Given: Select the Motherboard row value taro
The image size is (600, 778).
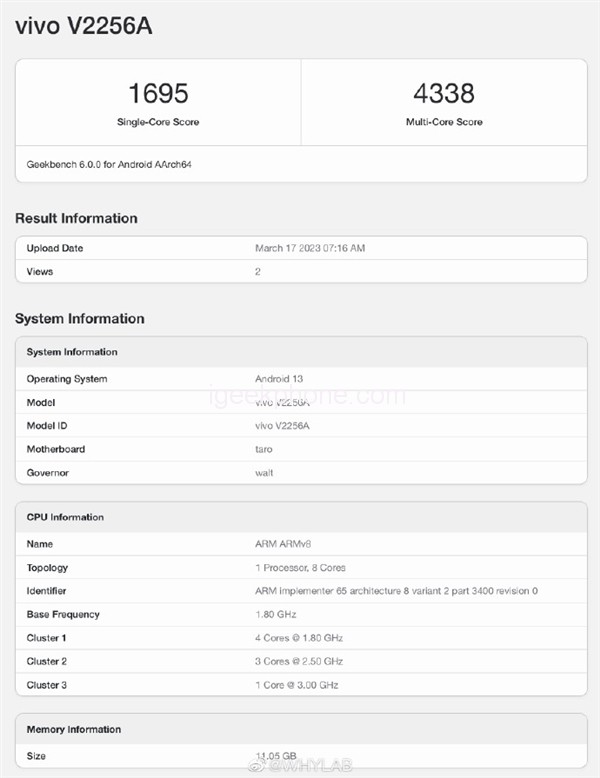Looking at the screenshot, I should pyautogui.click(x=264, y=449).
